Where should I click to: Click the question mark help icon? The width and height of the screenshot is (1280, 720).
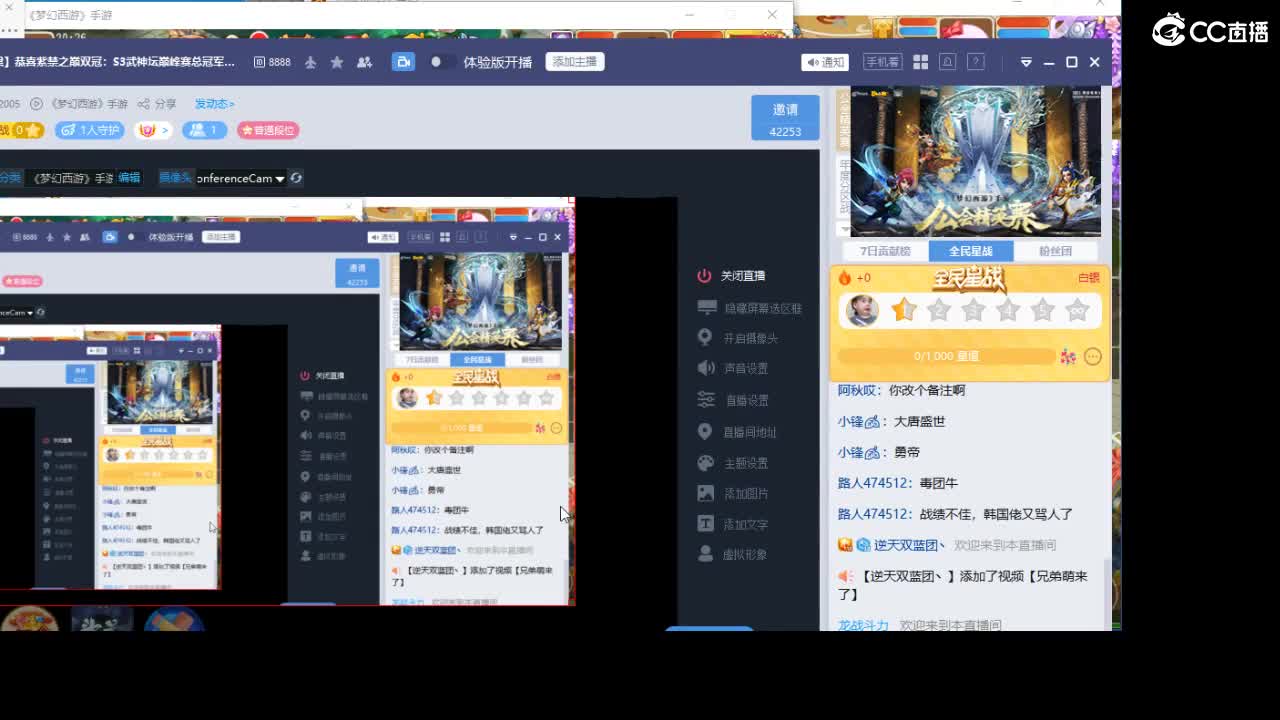(x=976, y=62)
